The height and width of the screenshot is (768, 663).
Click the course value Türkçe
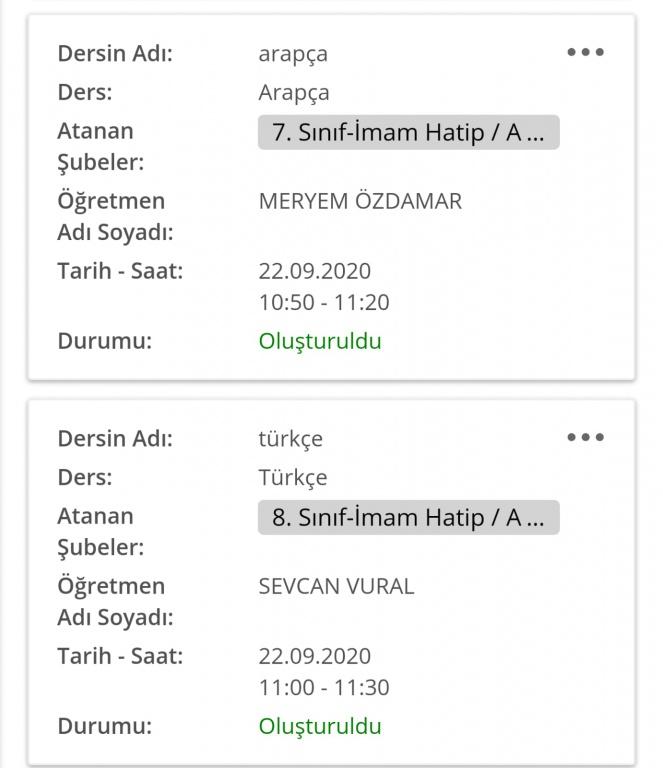tap(293, 478)
